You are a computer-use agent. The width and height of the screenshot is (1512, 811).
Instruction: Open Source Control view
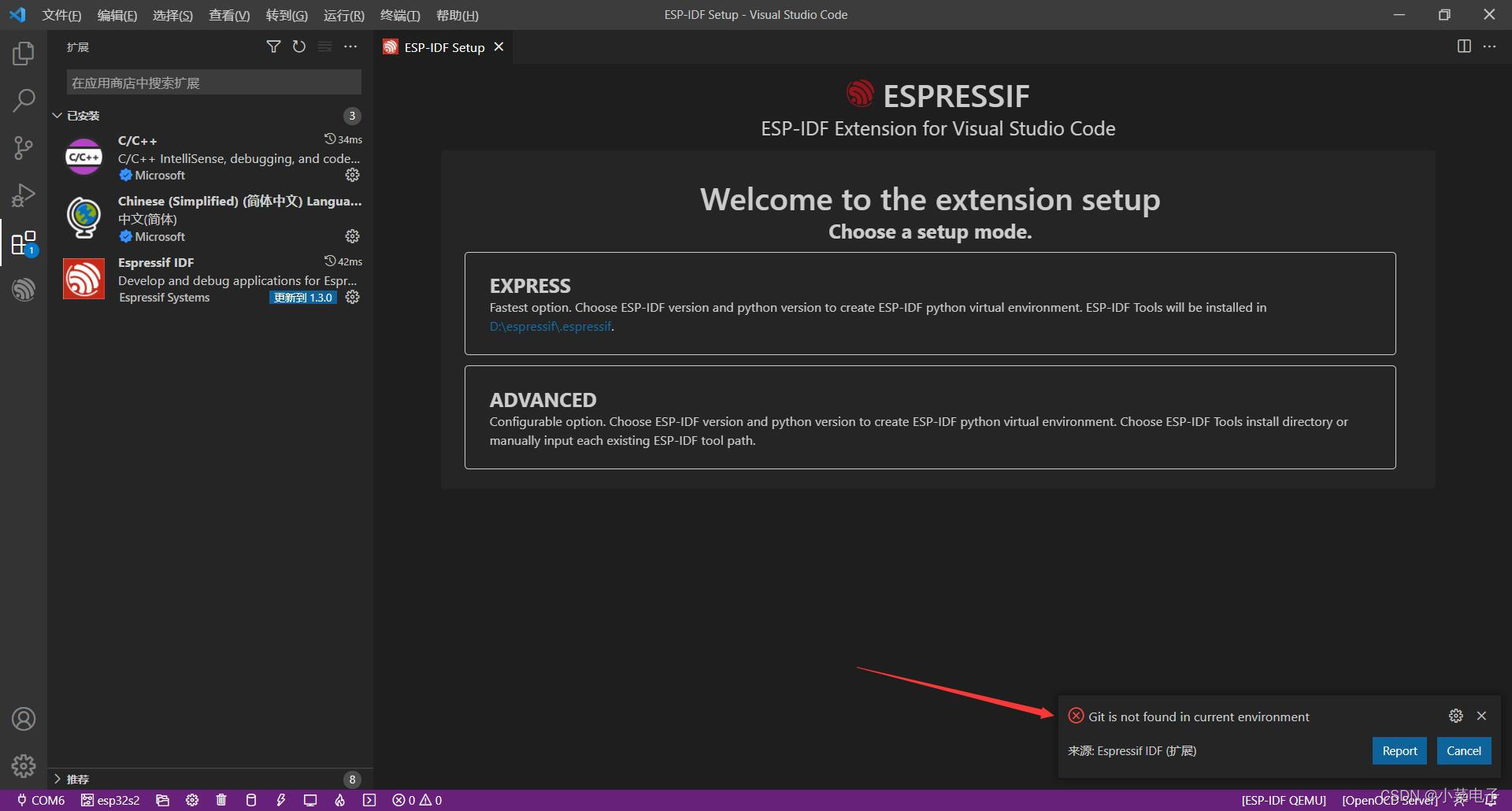coord(24,147)
